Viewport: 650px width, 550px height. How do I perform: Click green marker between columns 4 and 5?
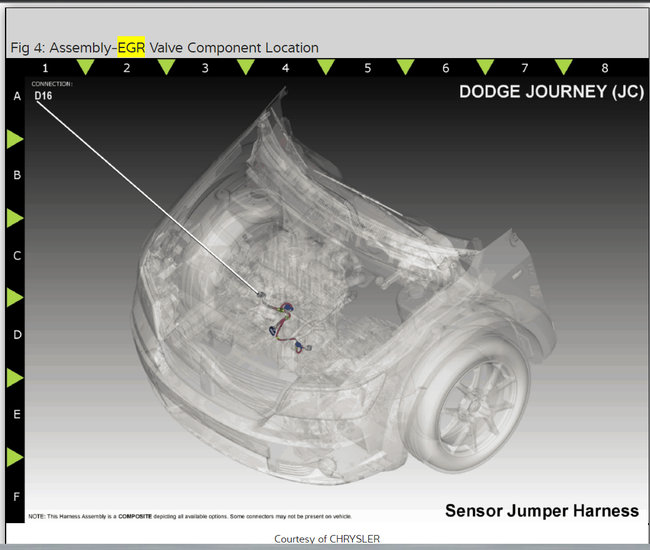326,66
